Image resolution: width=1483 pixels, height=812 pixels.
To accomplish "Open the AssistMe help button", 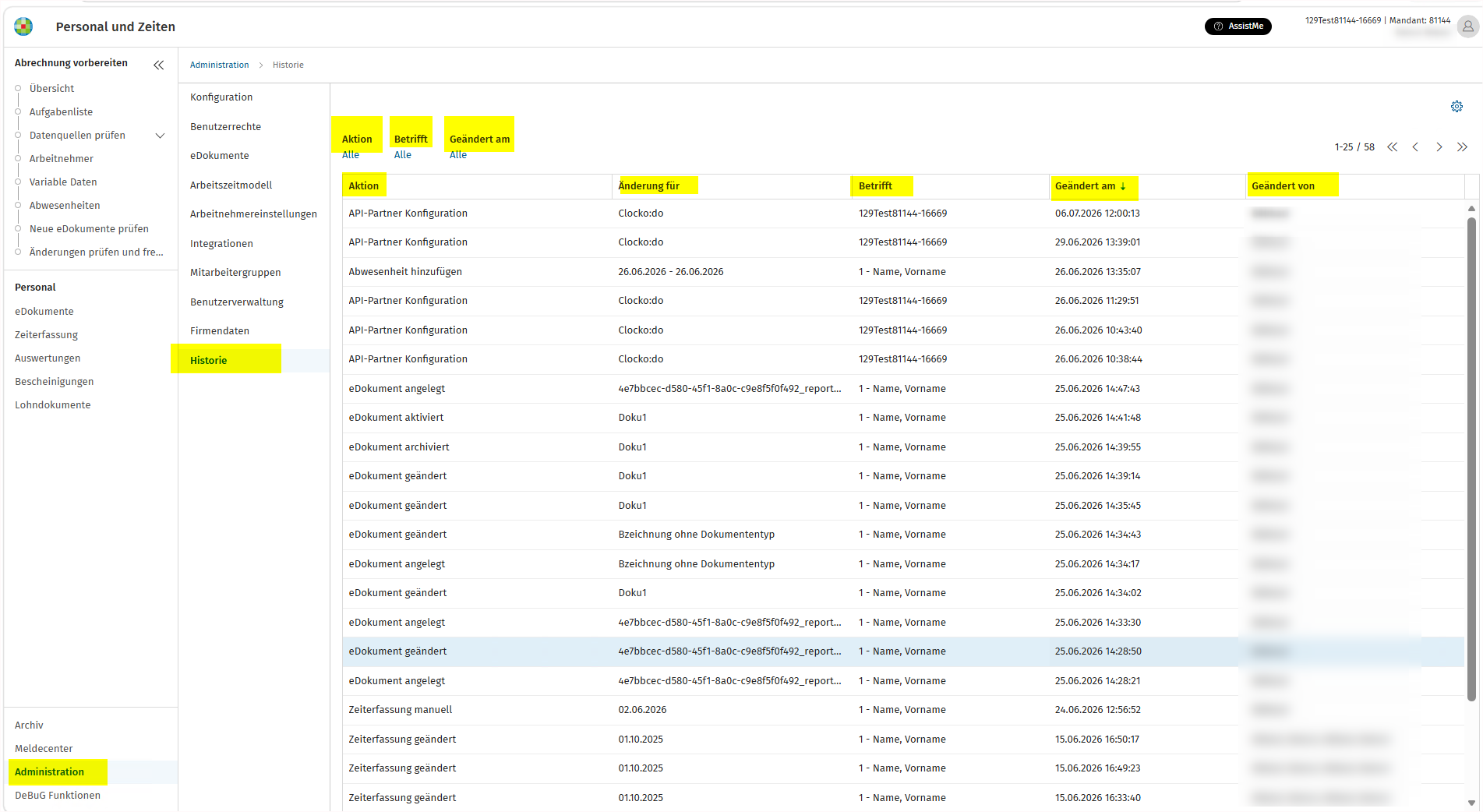I will (x=1238, y=26).
